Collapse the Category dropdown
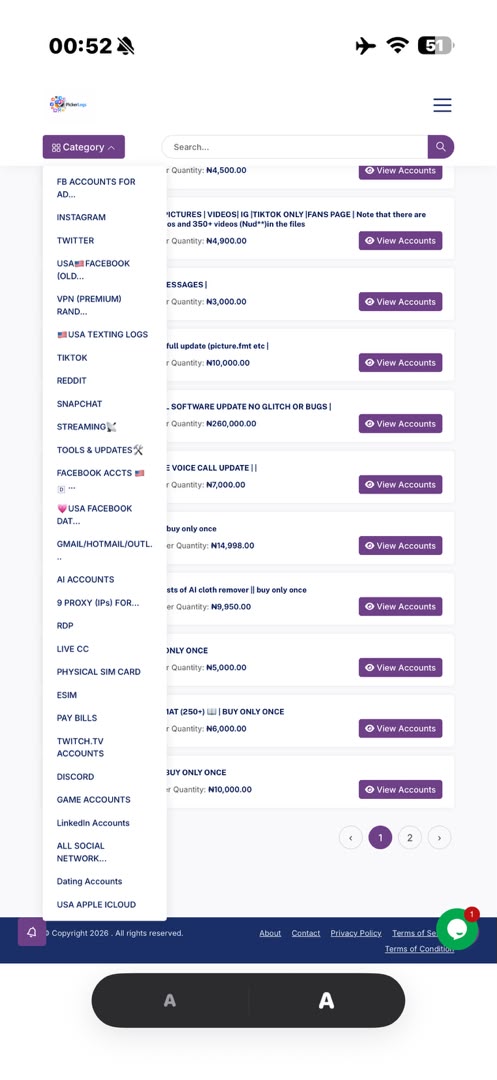The image size is (497, 1080). click(x=84, y=147)
